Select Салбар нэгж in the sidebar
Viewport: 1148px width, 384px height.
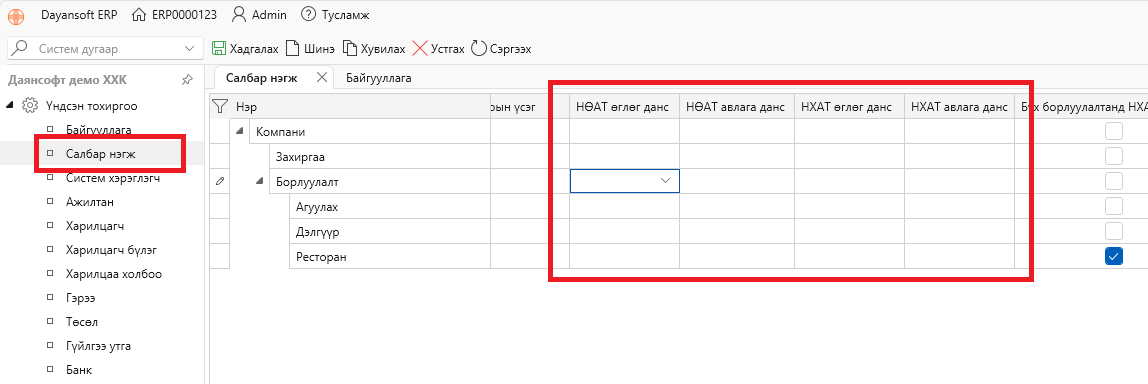100,154
